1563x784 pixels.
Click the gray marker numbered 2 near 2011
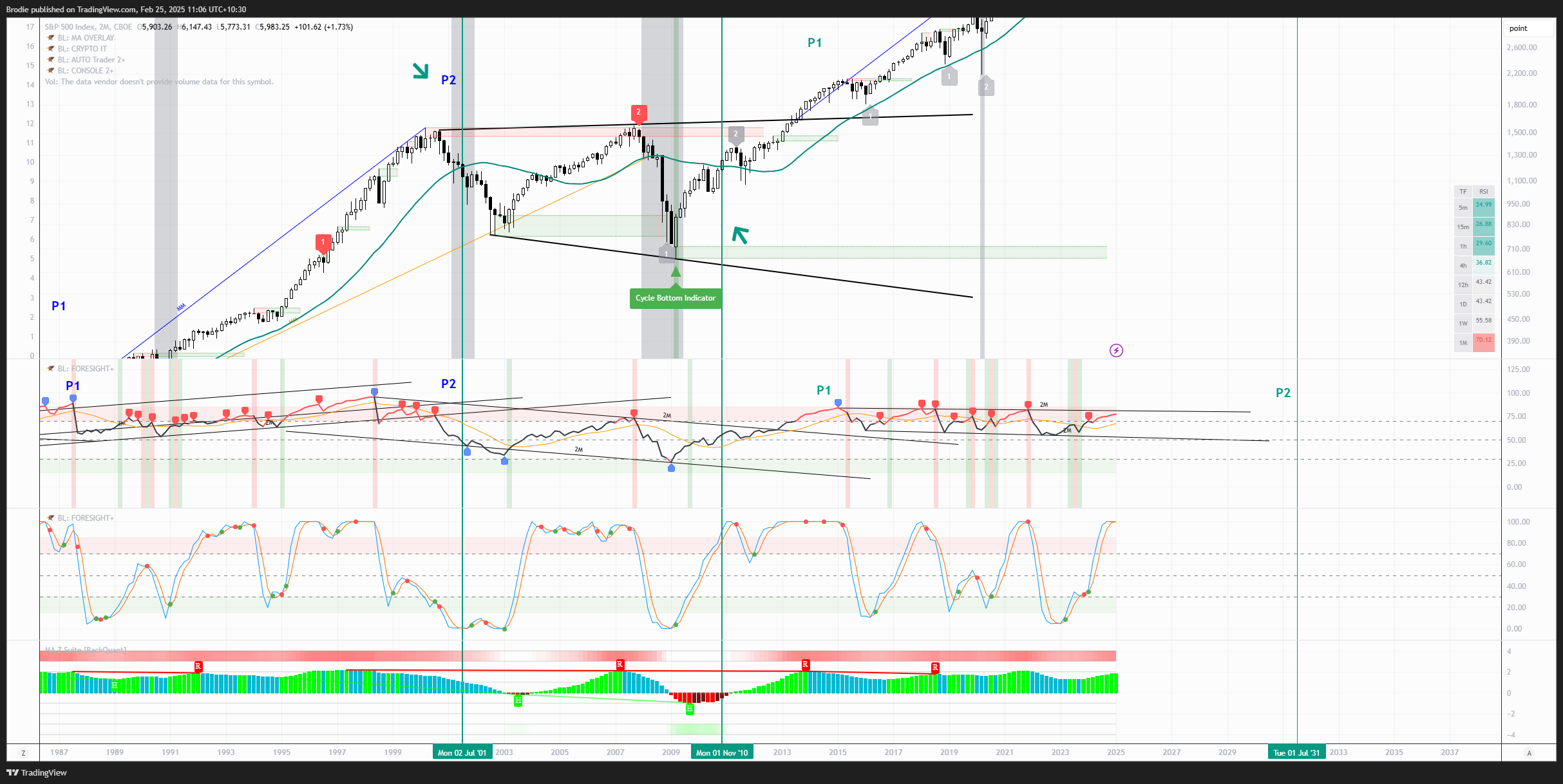coord(736,135)
